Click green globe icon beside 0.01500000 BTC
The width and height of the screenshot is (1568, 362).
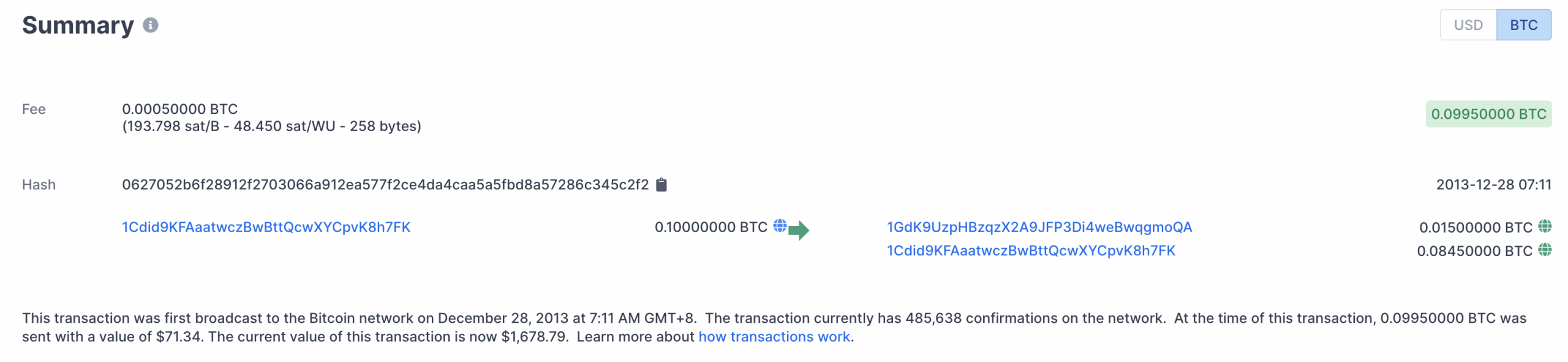(x=1545, y=227)
